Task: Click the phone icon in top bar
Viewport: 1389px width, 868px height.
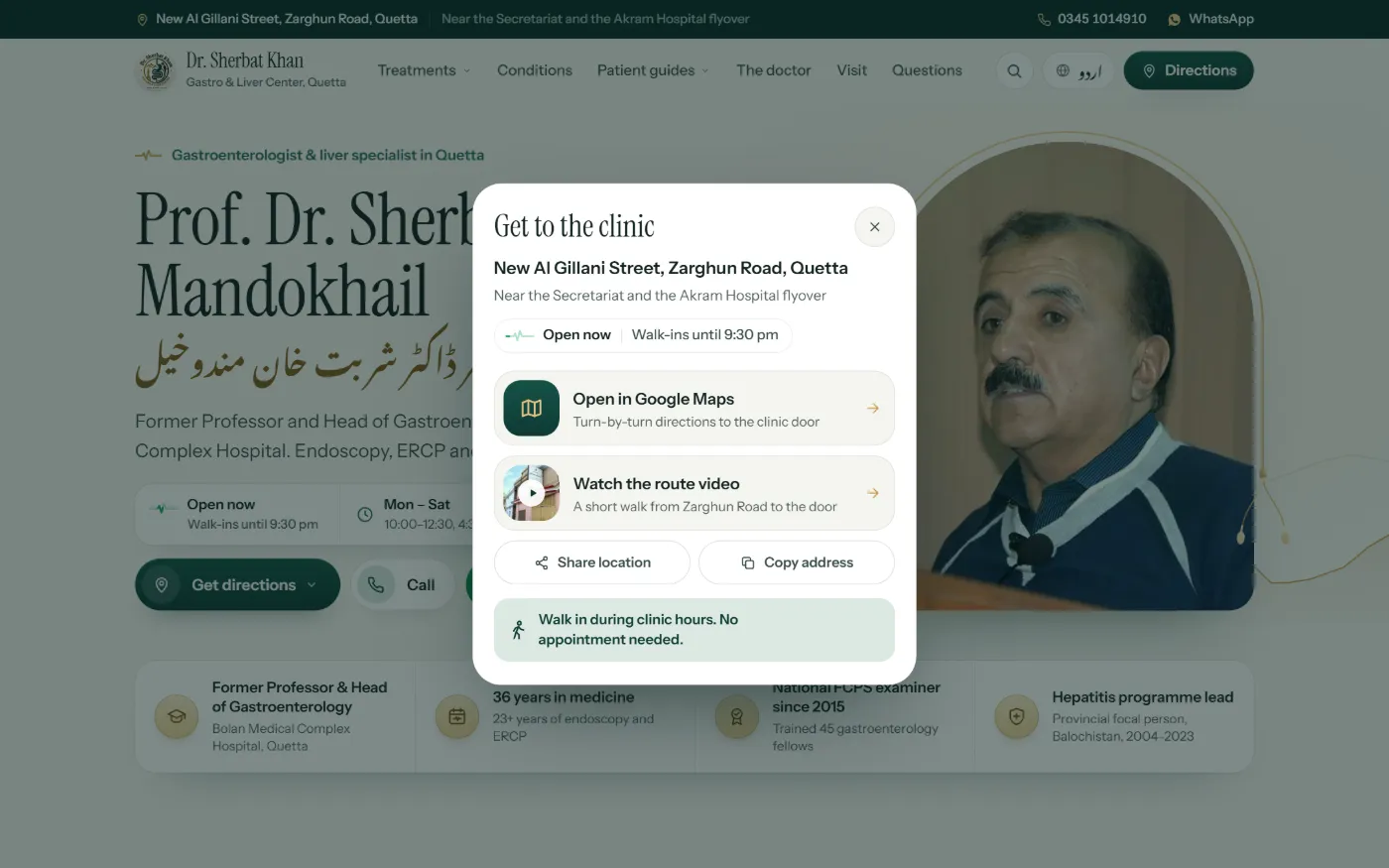Action: tap(1044, 19)
